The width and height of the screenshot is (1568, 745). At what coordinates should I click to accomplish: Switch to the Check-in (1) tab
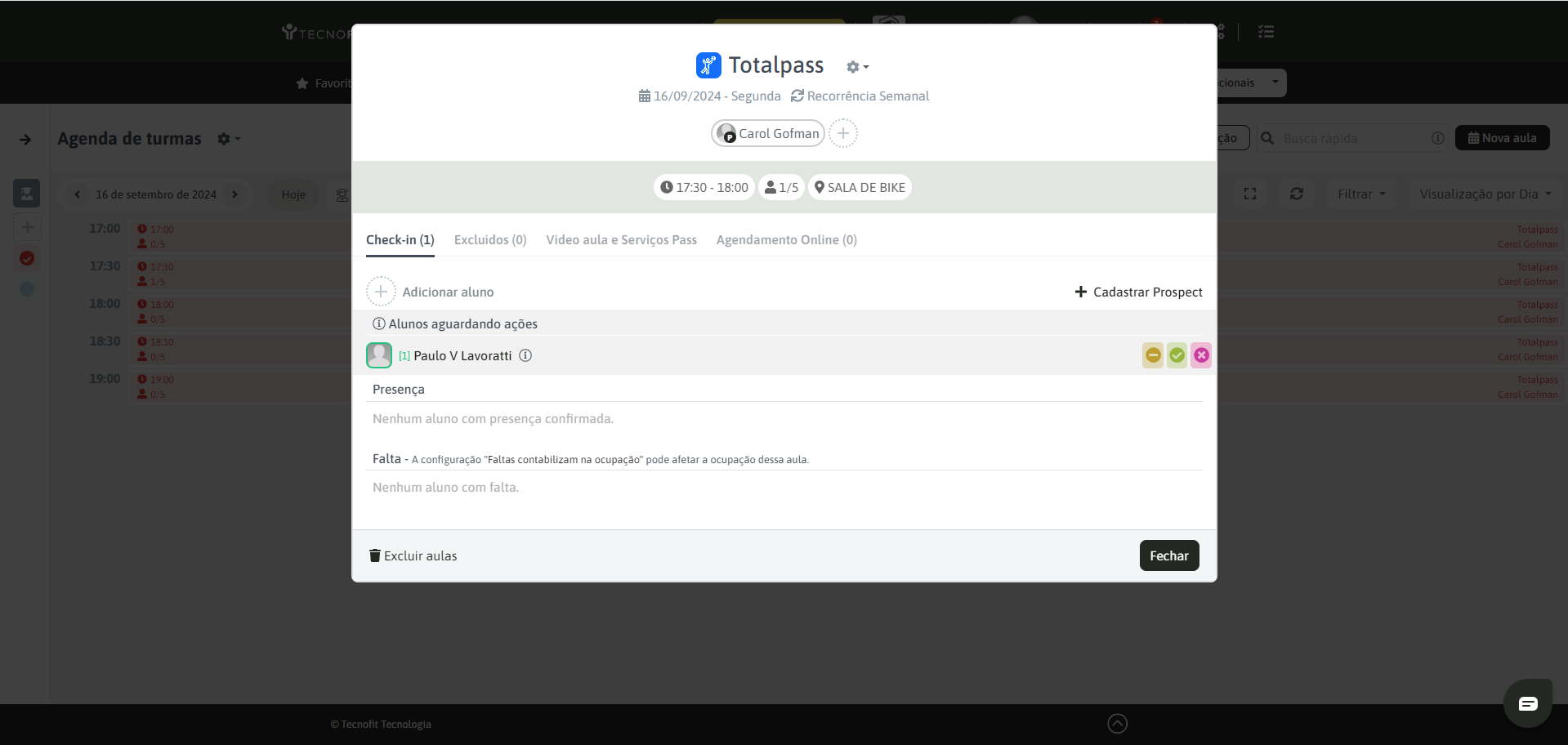tap(400, 239)
